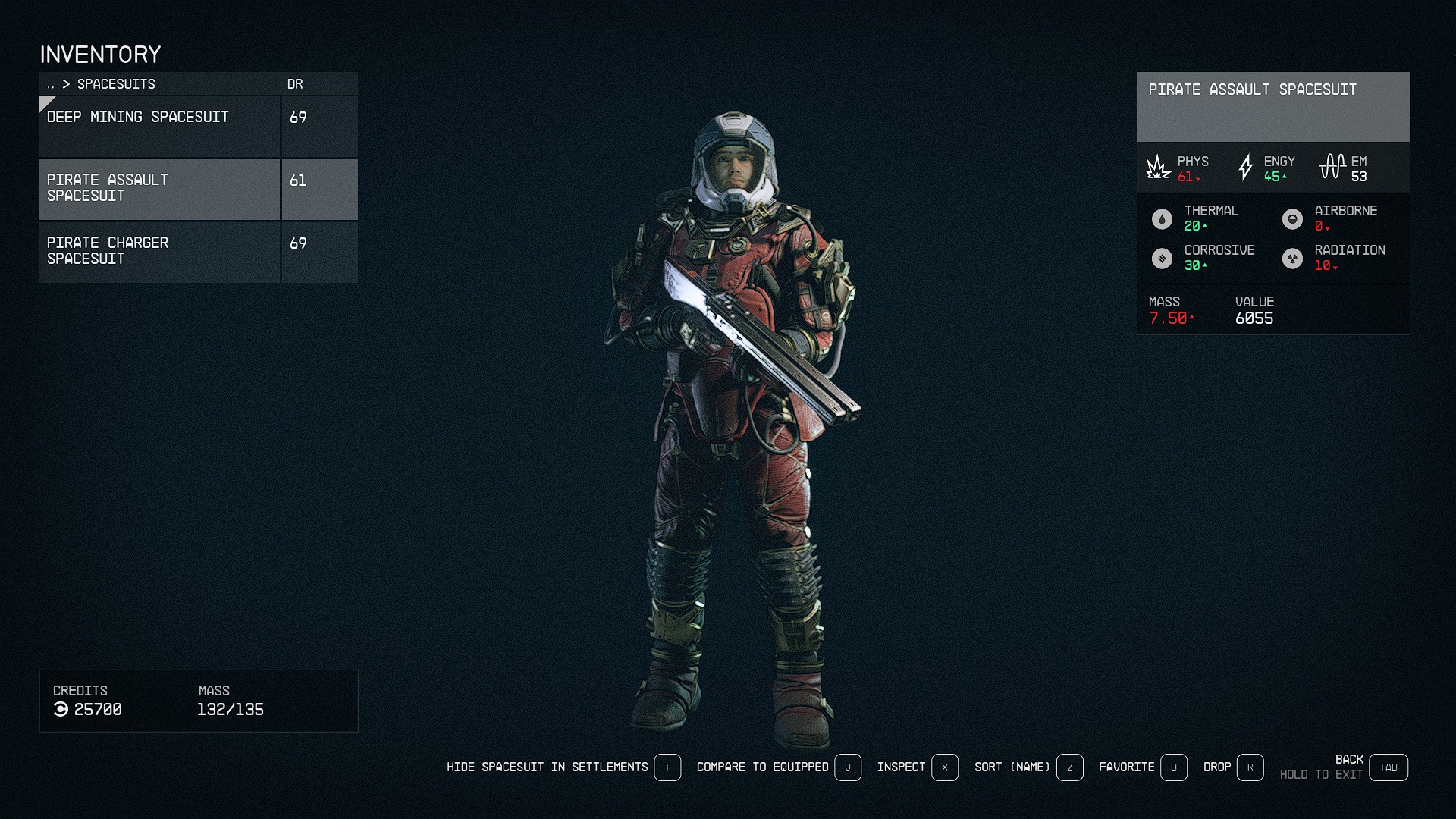
Task: Click the Thermal resistance icon
Action: (1163, 219)
